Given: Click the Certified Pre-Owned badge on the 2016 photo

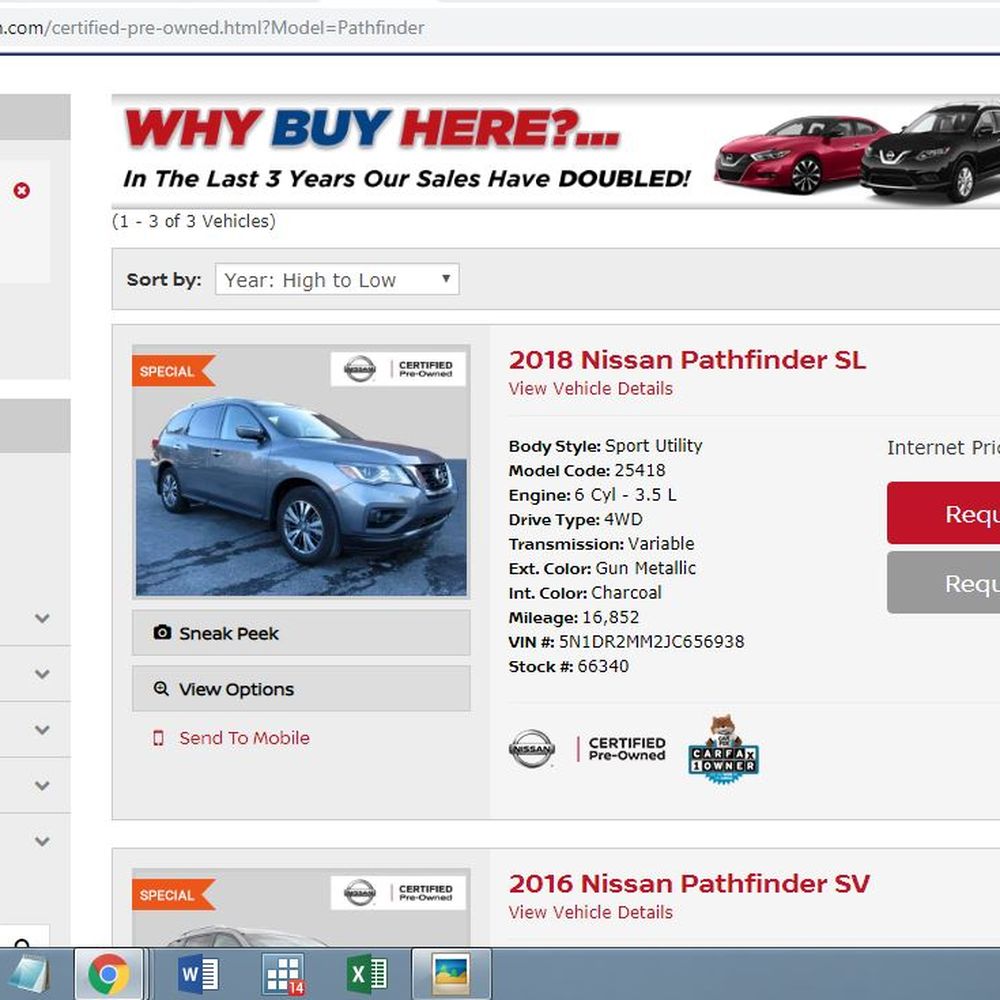Looking at the screenshot, I should [x=398, y=892].
